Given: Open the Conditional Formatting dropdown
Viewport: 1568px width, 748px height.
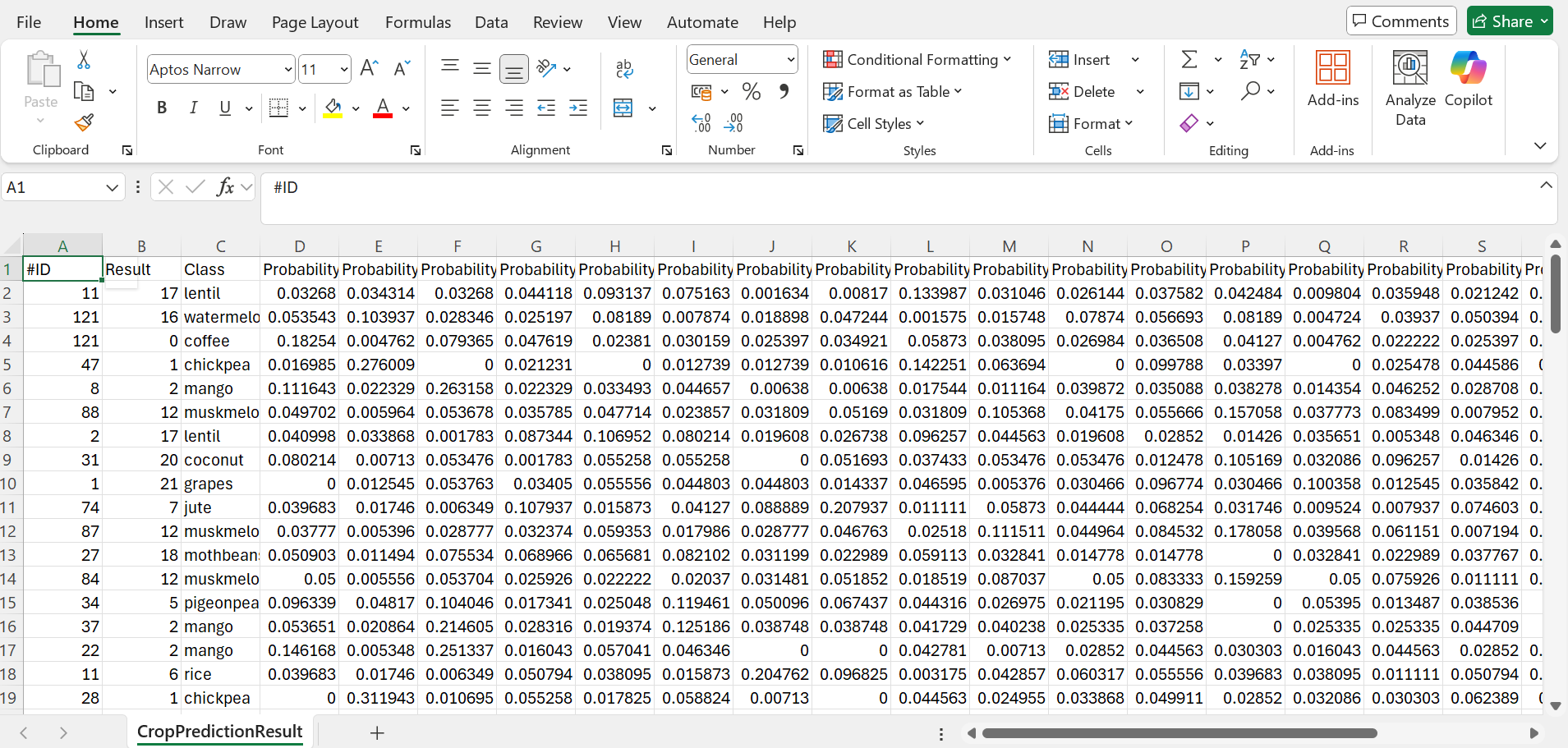Looking at the screenshot, I should [917, 60].
